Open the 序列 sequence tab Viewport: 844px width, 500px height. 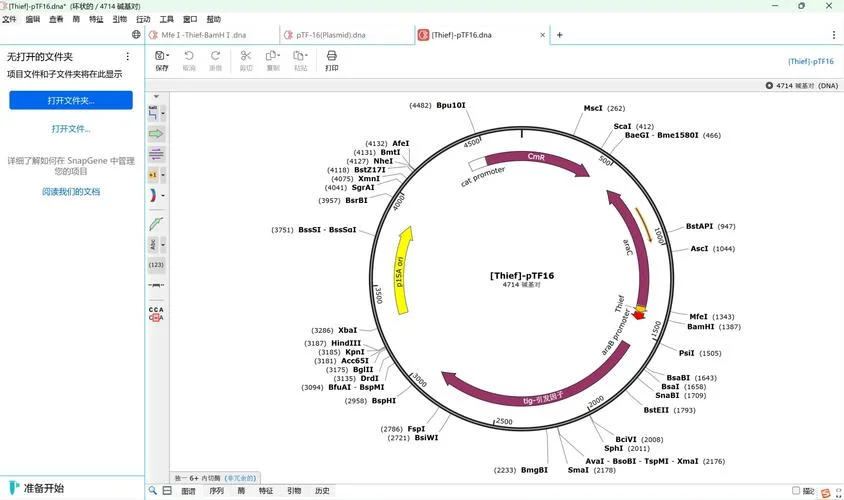[216, 491]
